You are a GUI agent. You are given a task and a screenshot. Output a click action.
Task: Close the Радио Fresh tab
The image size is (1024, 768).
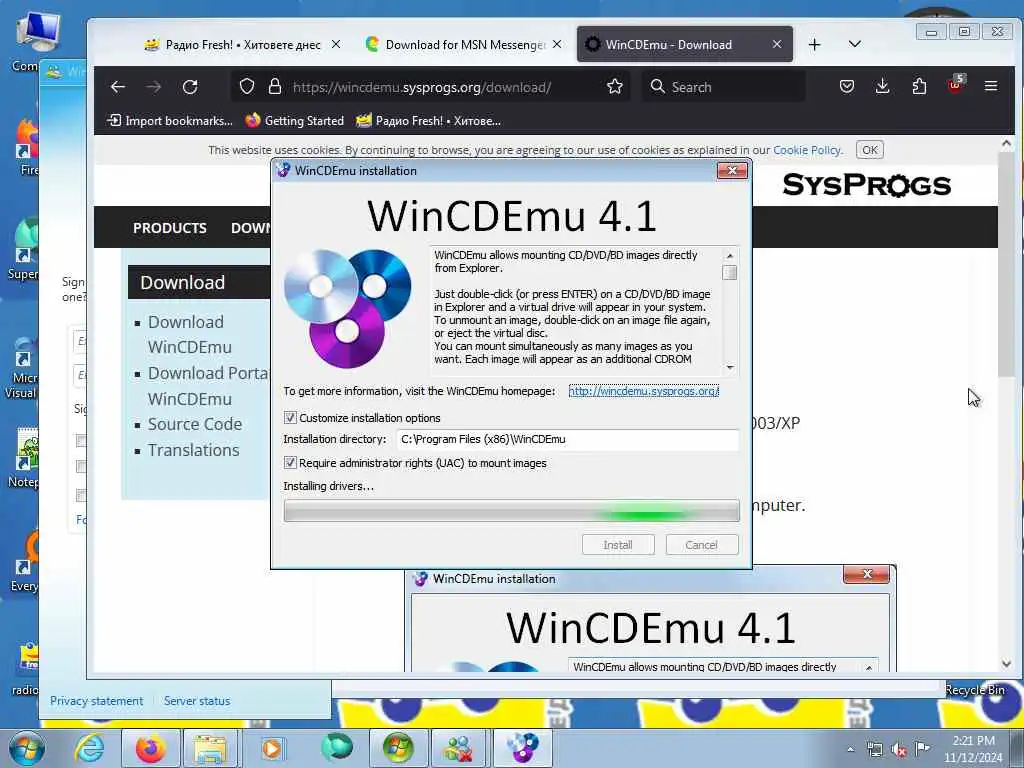click(x=336, y=44)
